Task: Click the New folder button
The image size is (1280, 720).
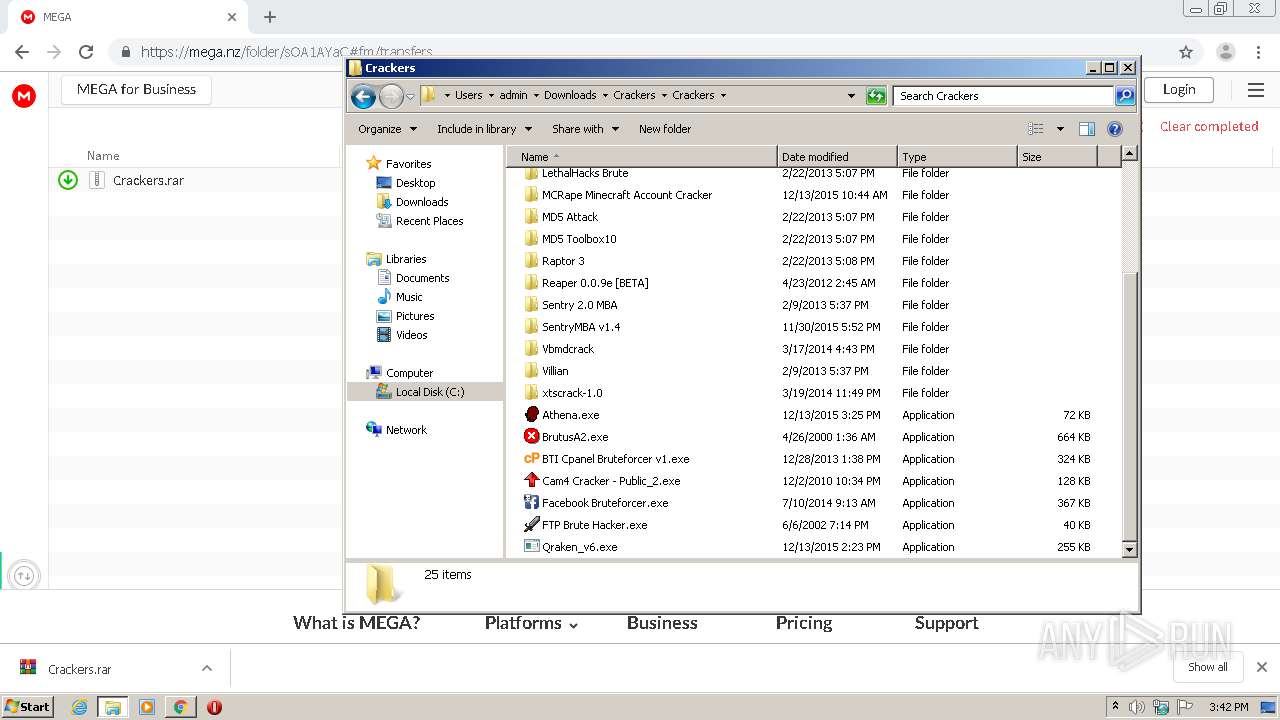Action: 665,129
